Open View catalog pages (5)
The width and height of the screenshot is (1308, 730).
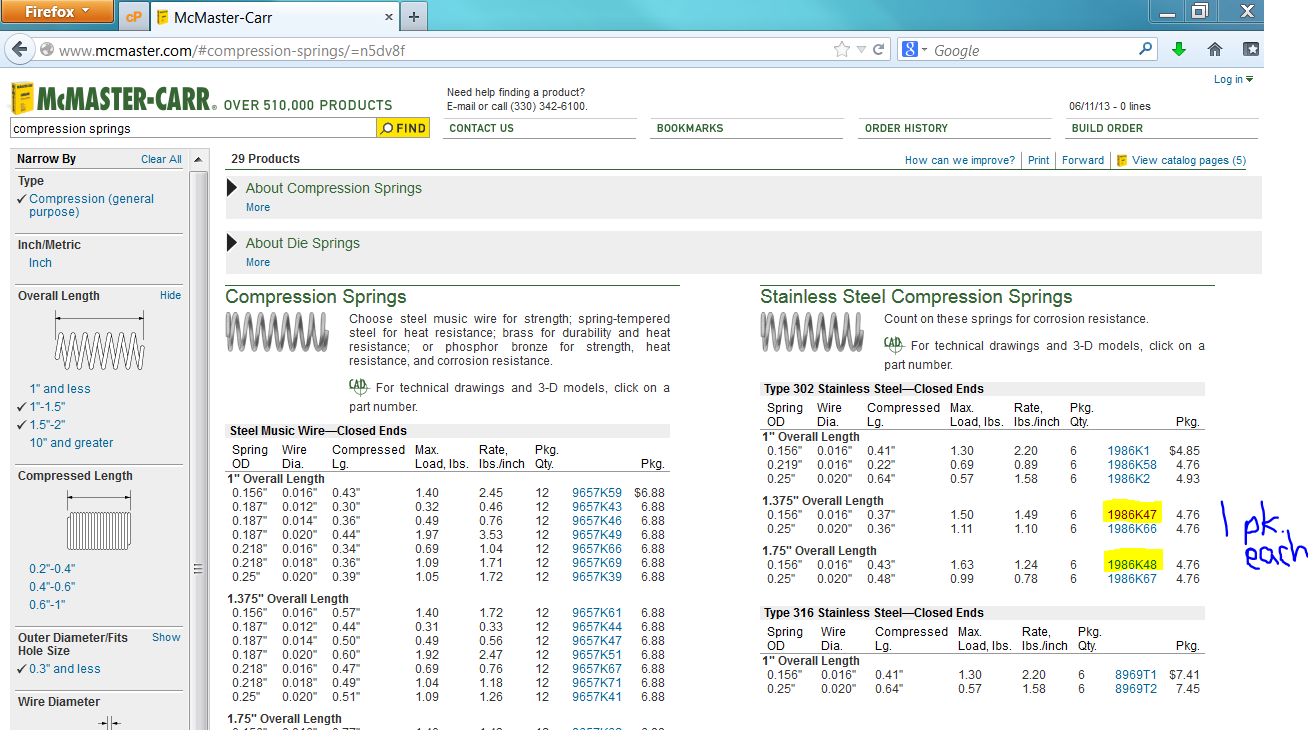tap(1189, 160)
